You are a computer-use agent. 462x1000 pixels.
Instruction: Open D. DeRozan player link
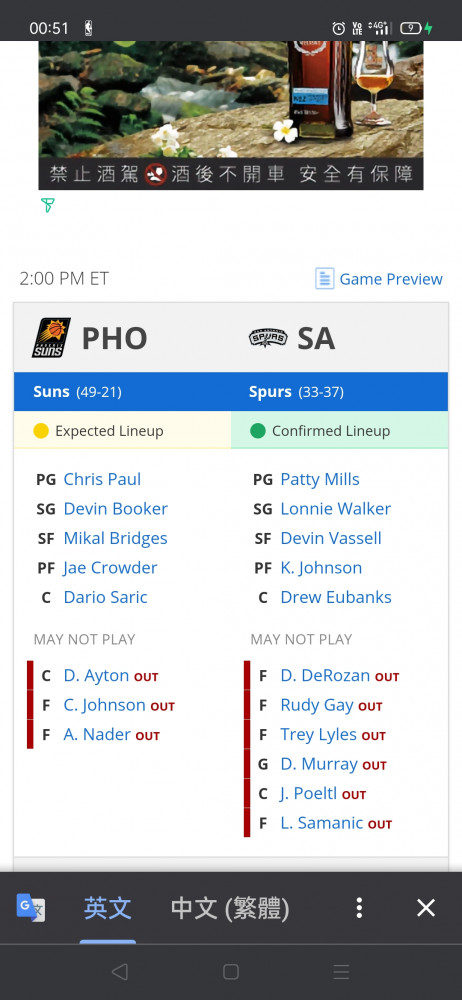pyautogui.click(x=325, y=675)
